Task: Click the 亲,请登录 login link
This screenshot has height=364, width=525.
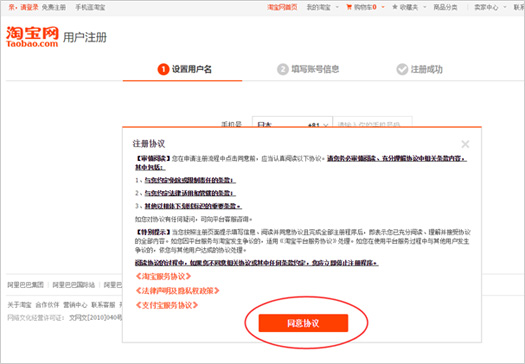Action: pos(23,7)
